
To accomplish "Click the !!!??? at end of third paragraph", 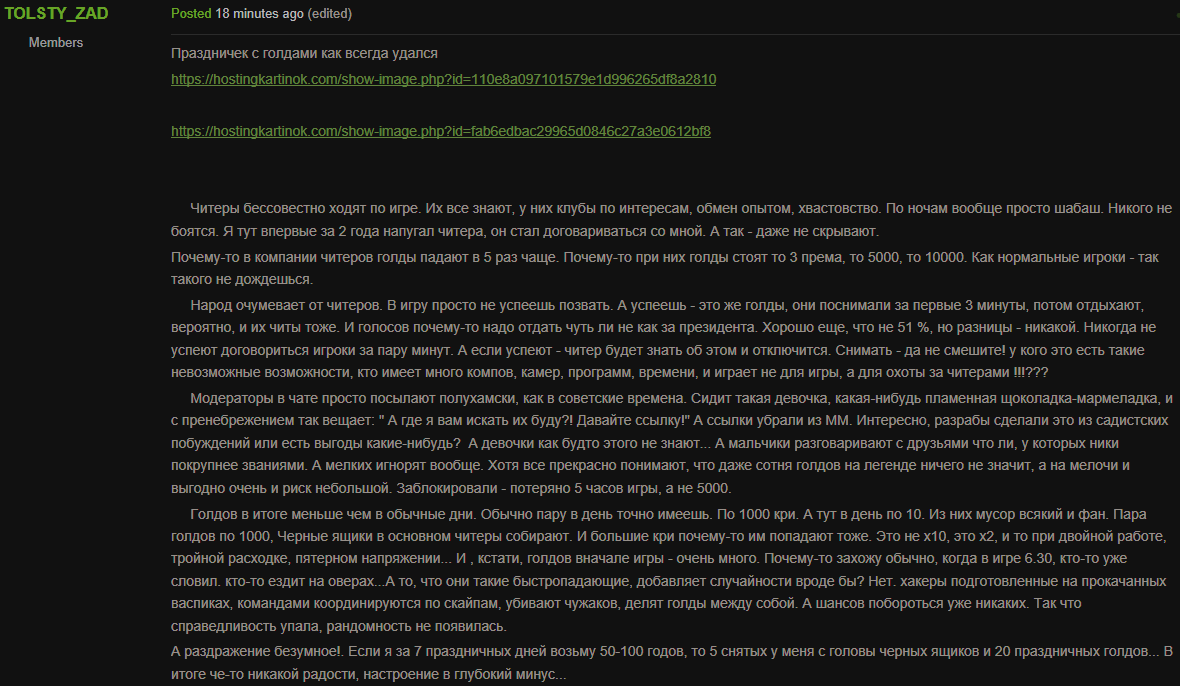I will 1030,372.
